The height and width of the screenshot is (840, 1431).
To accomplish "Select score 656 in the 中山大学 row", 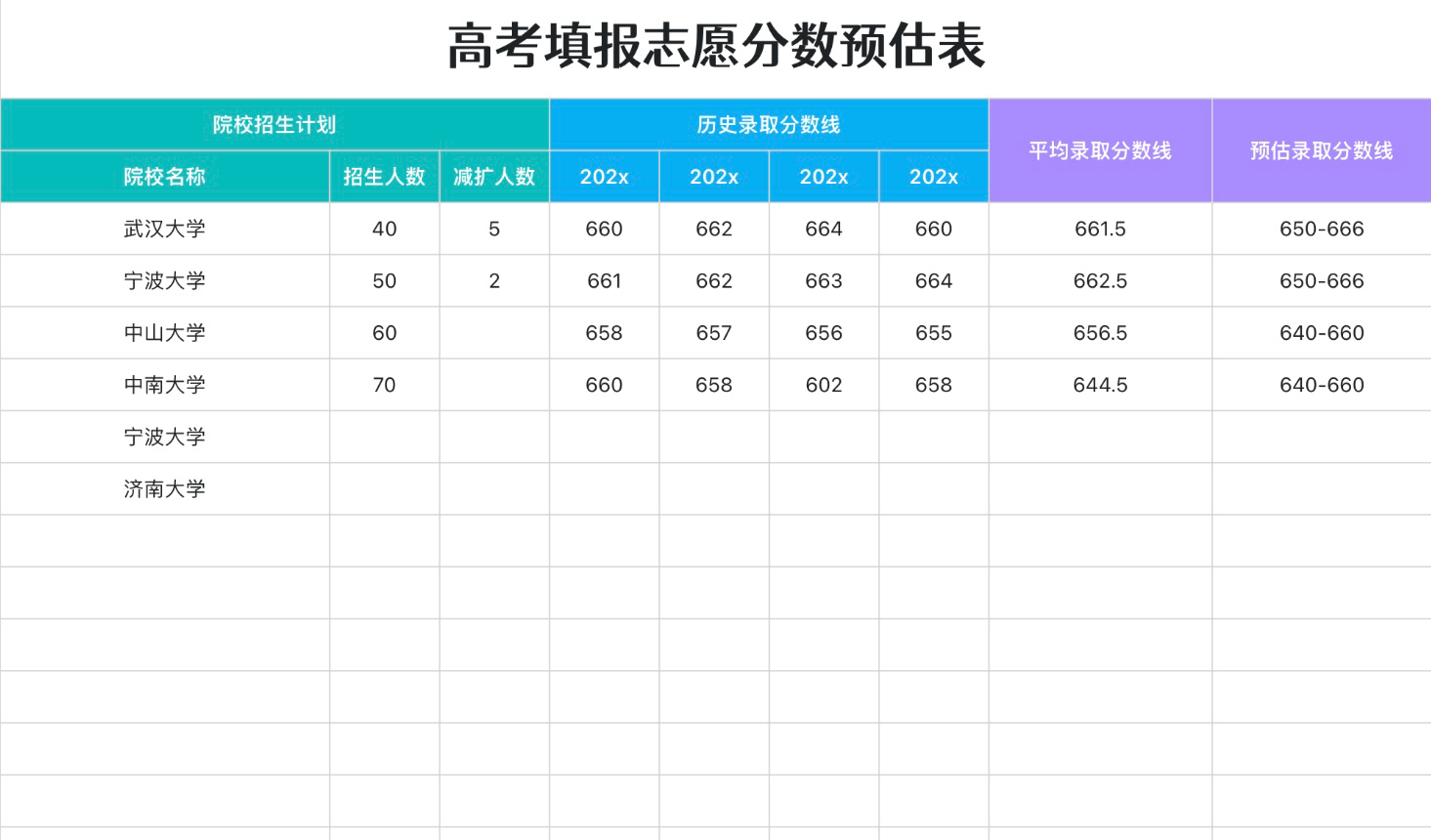I will pos(824,333).
